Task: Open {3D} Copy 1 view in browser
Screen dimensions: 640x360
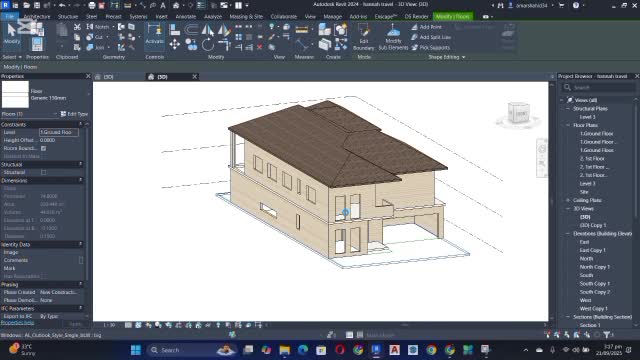Action: (593, 225)
